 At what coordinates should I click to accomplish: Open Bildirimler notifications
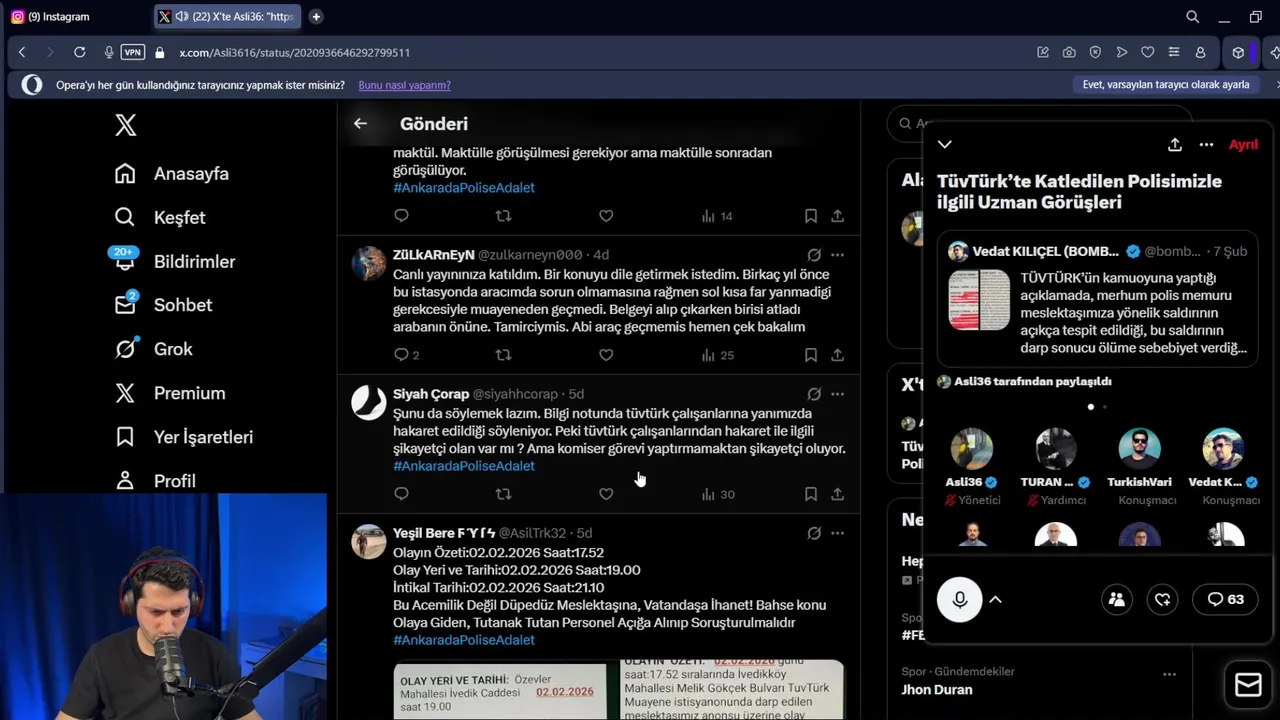tap(174, 262)
